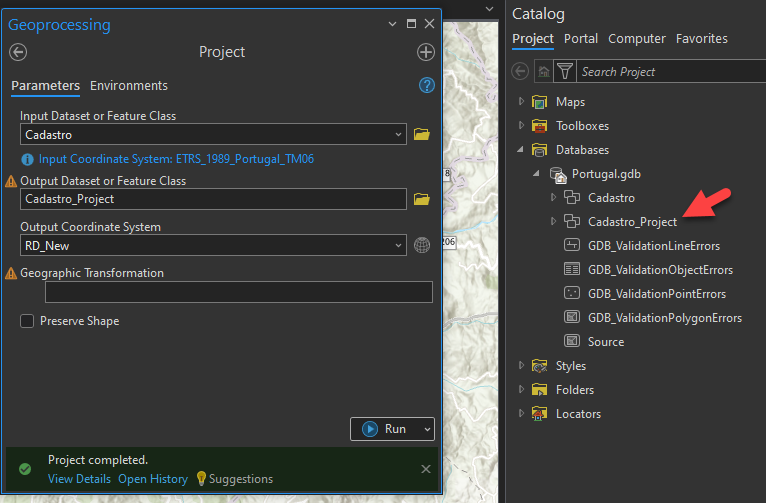Viewport: 766px width, 503px height.
Task: Expand the Toolboxes tree node
Action: pyautogui.click(x=521, y=126)
